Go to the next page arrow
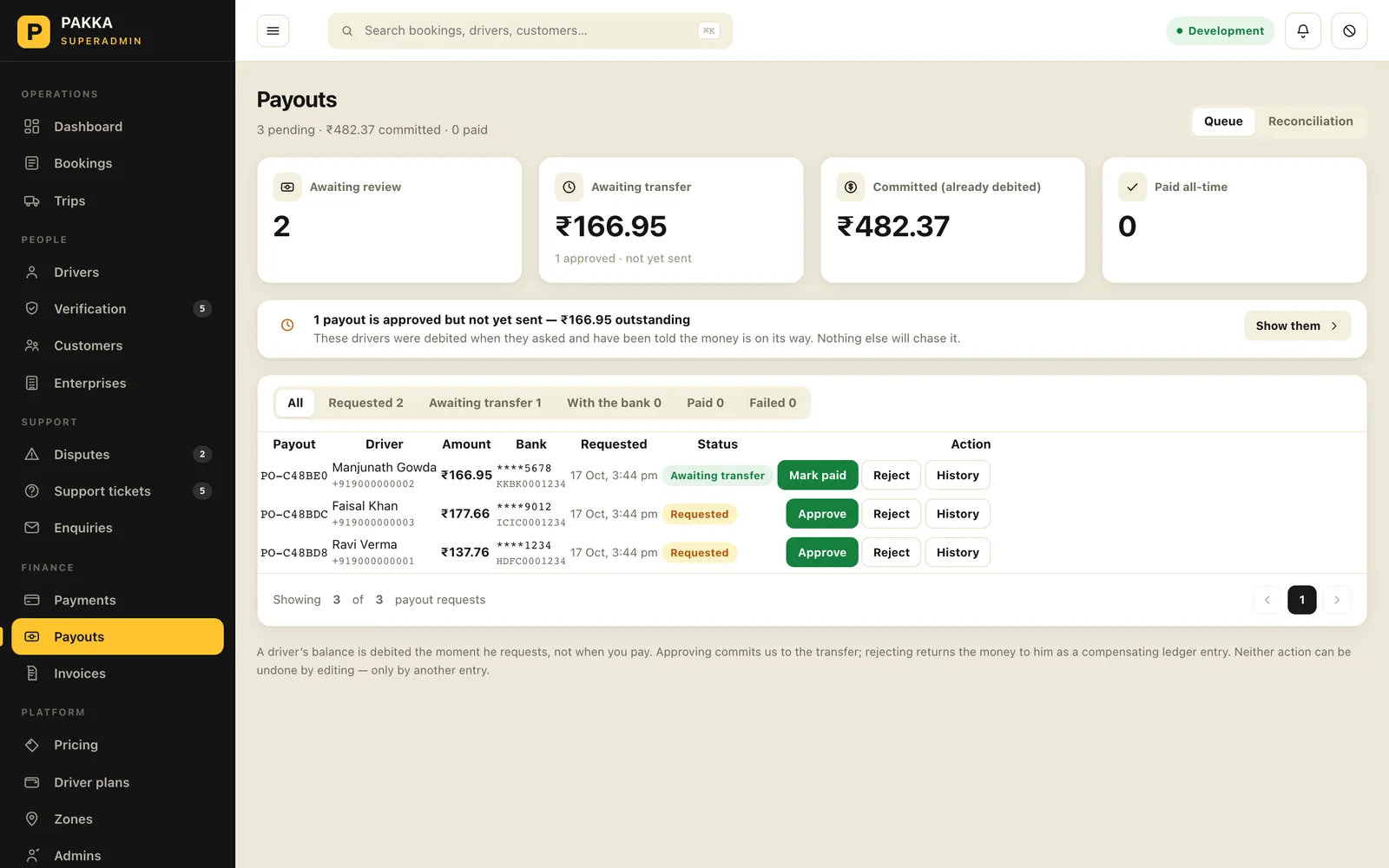Image resolution: width=1389 pixels, height=868 pixels. click(1337, 600)
